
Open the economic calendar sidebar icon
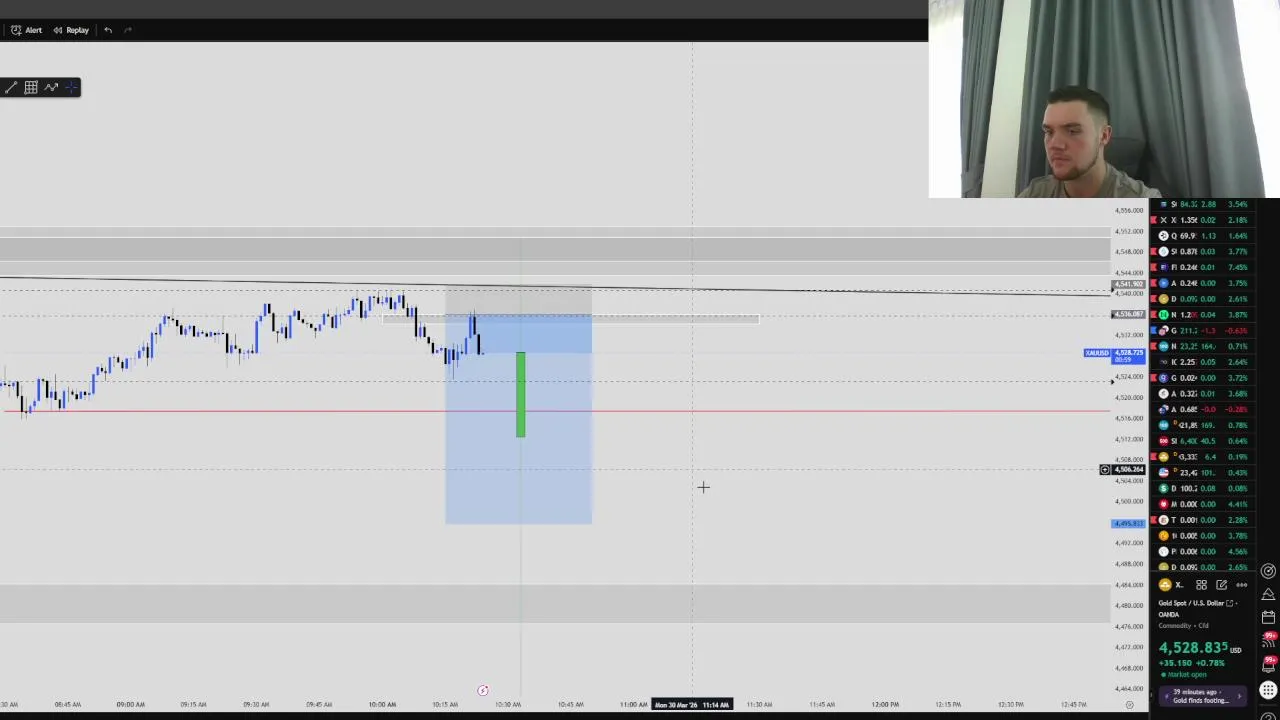1268,617
